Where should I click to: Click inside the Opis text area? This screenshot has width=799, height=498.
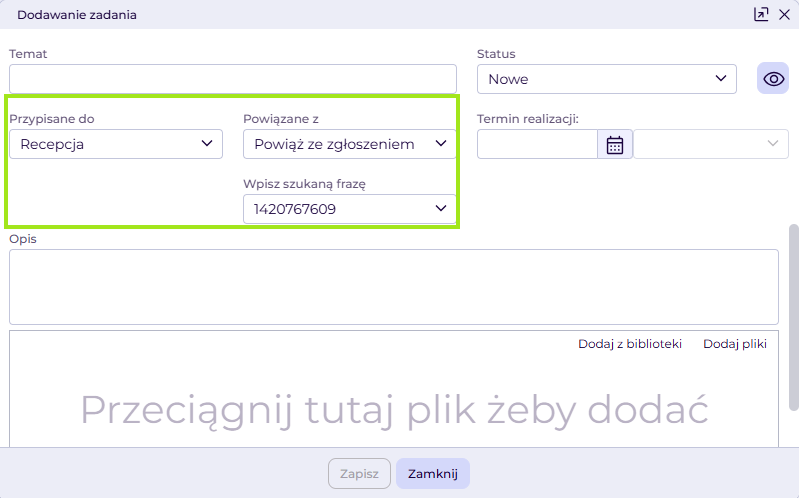point(394,287)
